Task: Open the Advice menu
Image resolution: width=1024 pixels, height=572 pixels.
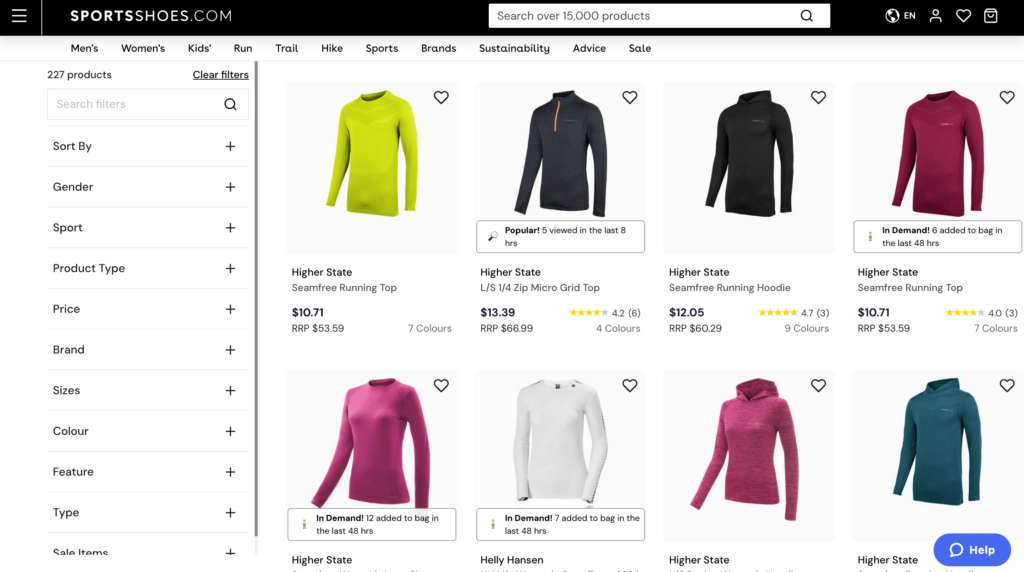Action: 589,48
